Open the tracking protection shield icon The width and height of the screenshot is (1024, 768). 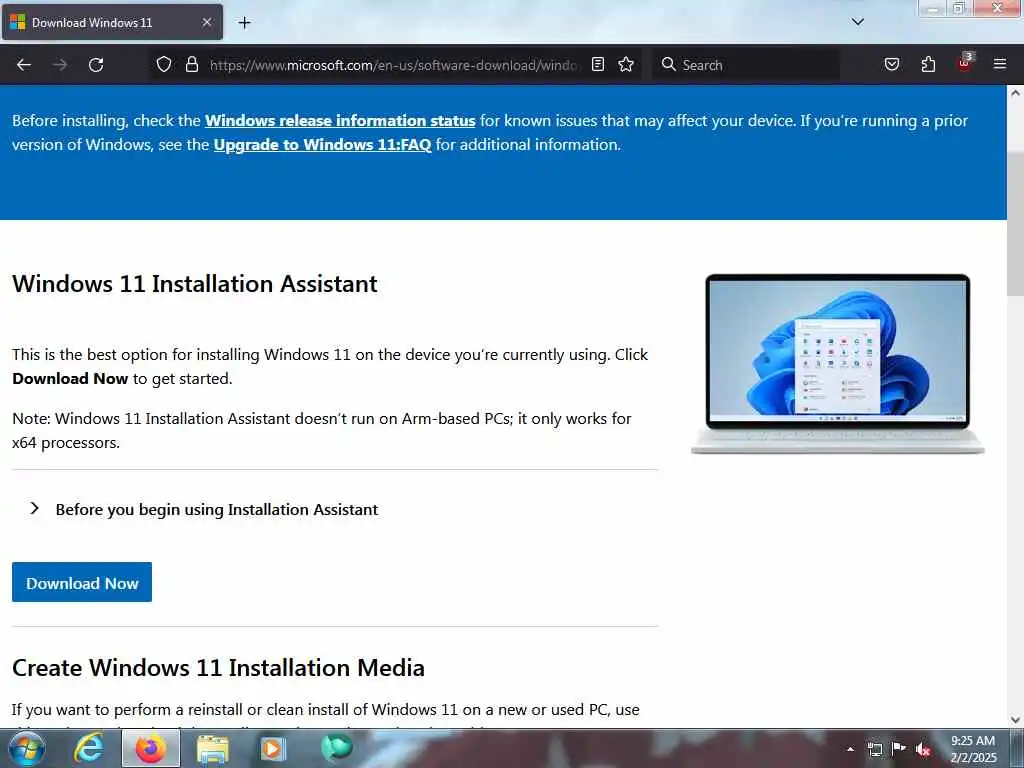pos(164,64)
